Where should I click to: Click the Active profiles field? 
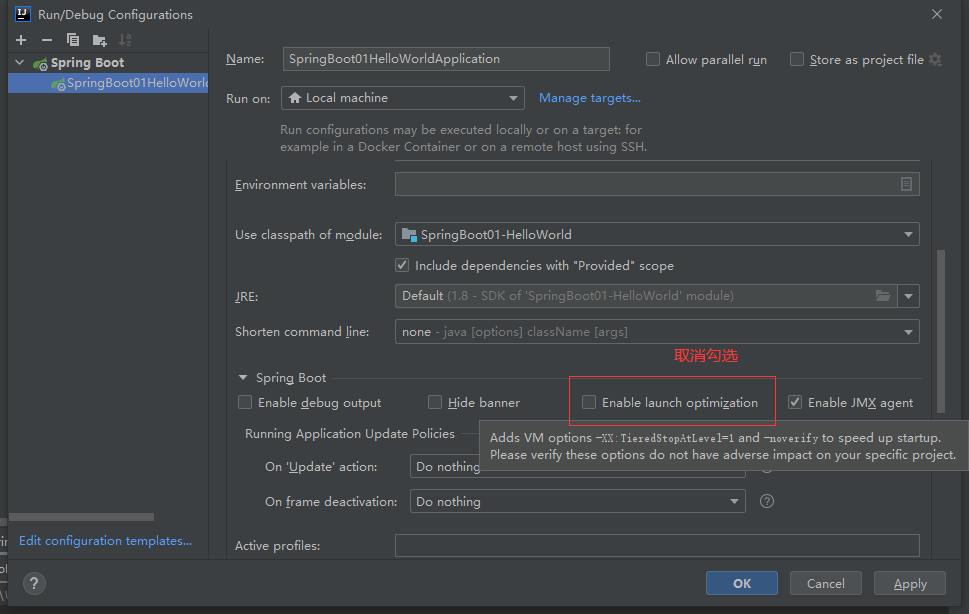(657, 545)
